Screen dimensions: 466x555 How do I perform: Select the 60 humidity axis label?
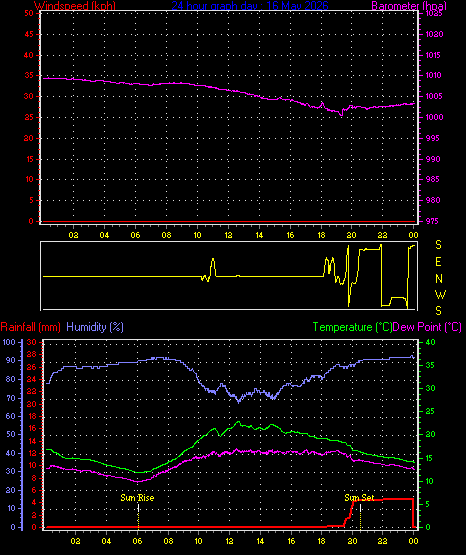[x=11, y=416]
